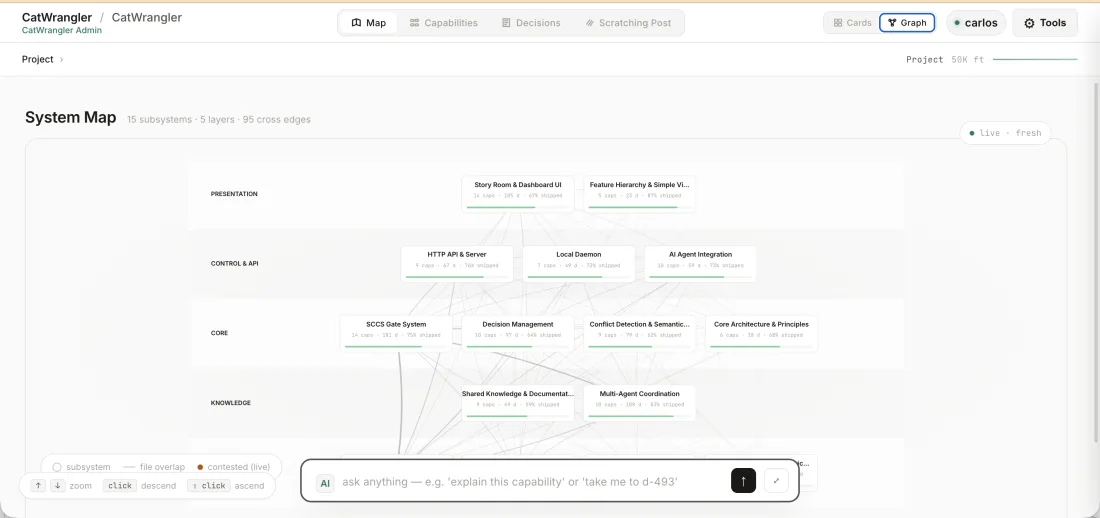Select the AI Agent Integration node

point(700,264)
